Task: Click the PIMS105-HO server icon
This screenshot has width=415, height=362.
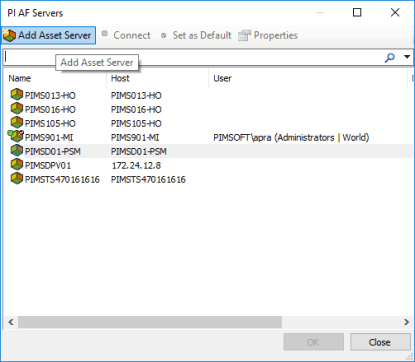Action: coord(17,123)
